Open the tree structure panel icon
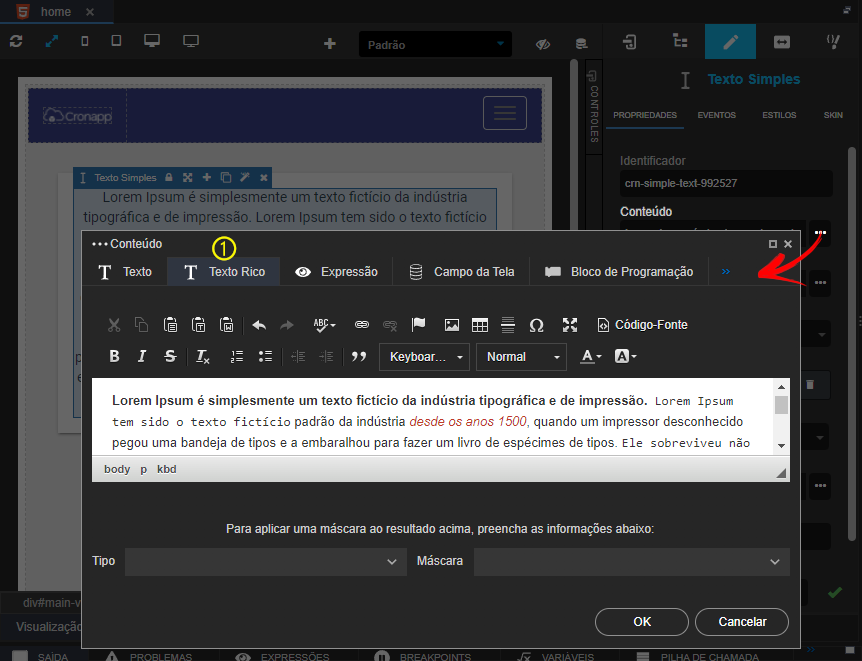Screen dimensions: 862x661 pos(680,41)
